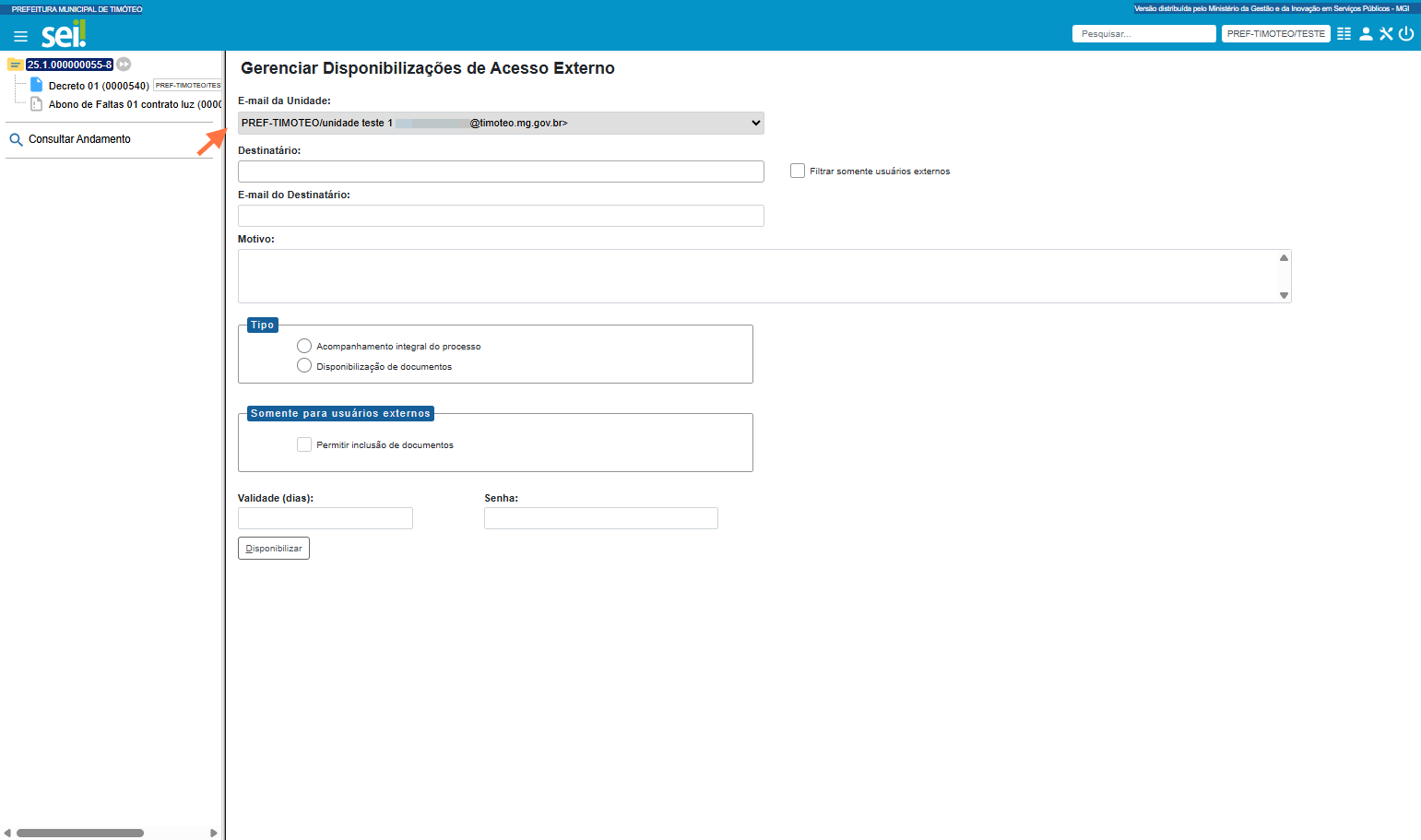Expand the E-mail da Unidade dropdown
Screen dimensions: 1421x840
click(501, 123)
